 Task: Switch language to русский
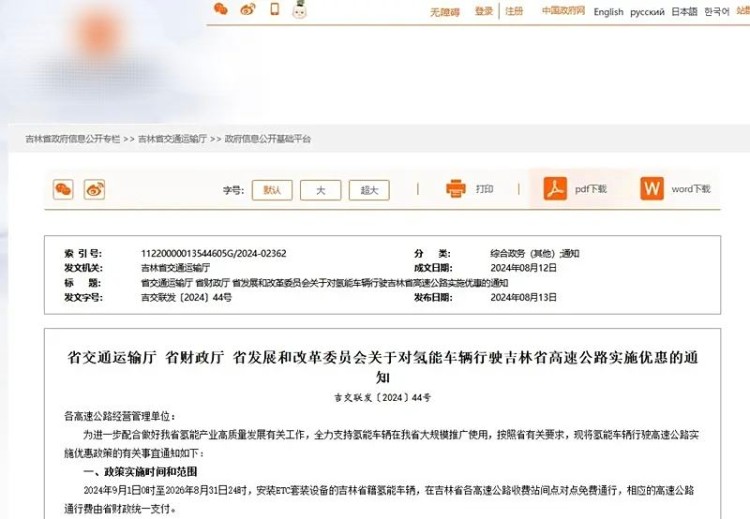click(647, 12)
